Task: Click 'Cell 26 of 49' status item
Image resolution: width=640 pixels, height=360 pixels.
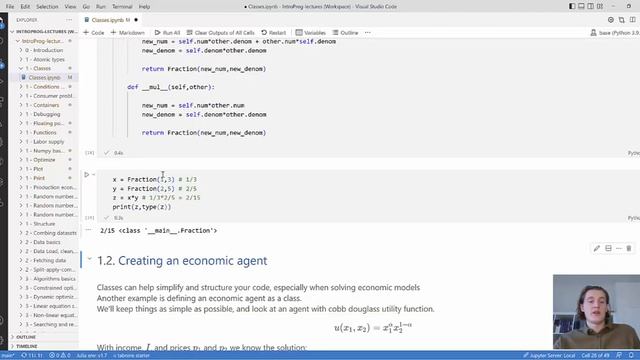Action: pyautogui.click(x=596, y=356)
